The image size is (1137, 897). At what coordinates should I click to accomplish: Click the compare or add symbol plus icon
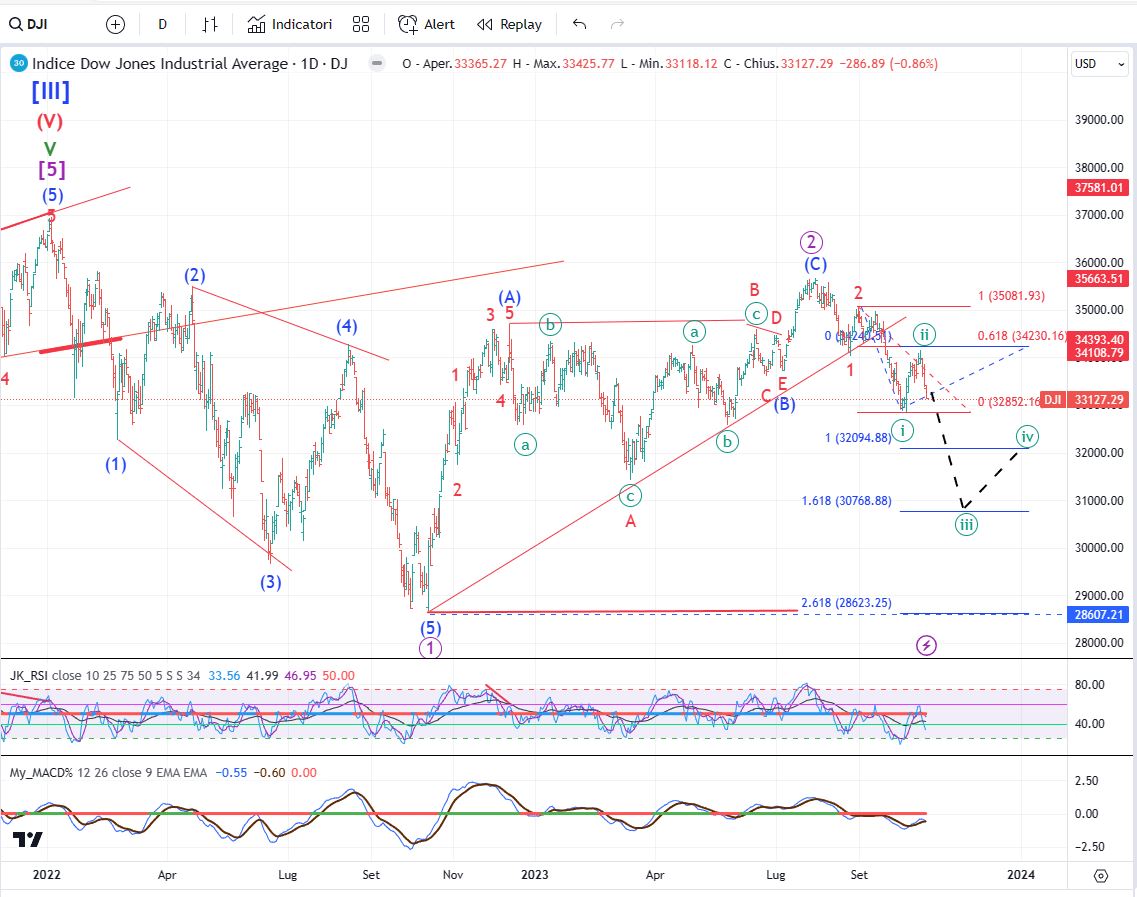click(x=115, y=25)
